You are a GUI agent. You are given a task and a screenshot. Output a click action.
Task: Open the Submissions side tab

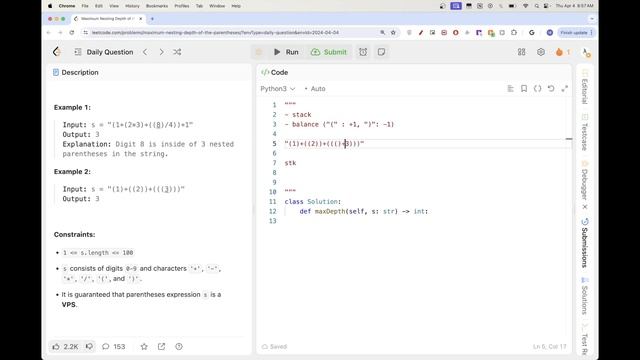584,243
